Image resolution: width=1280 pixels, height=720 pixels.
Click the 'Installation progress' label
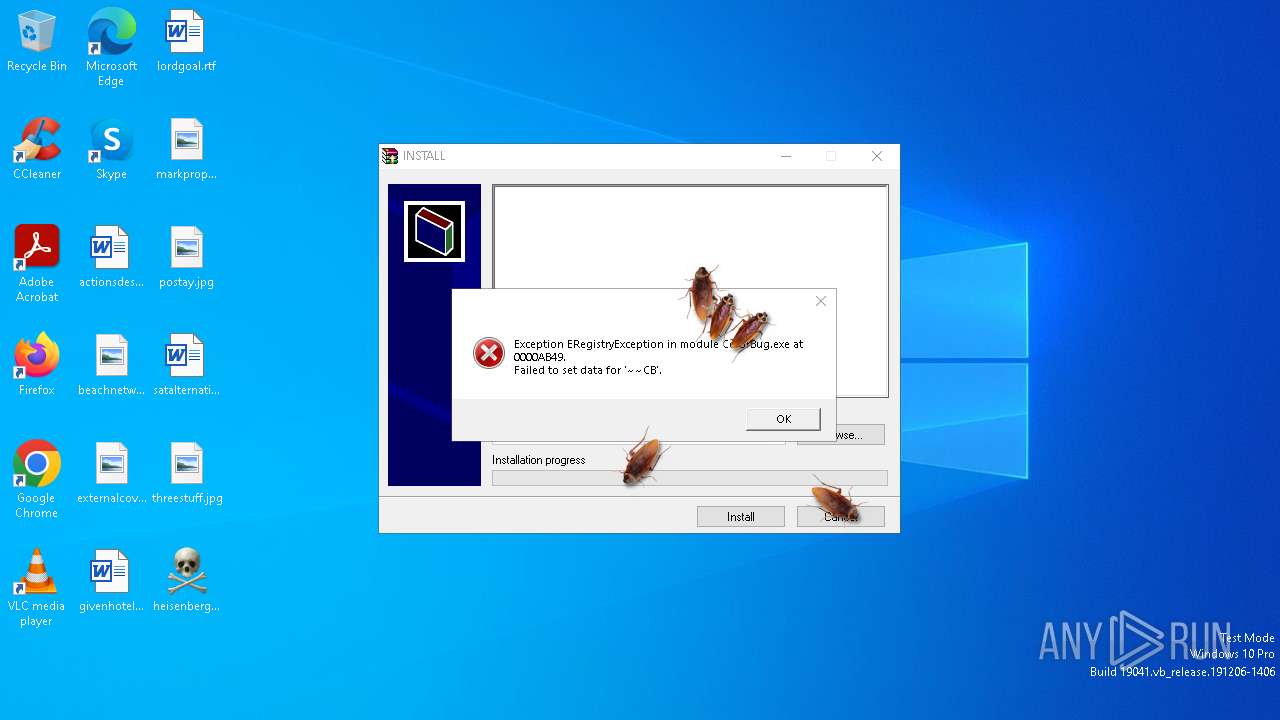tap(539, 460)
